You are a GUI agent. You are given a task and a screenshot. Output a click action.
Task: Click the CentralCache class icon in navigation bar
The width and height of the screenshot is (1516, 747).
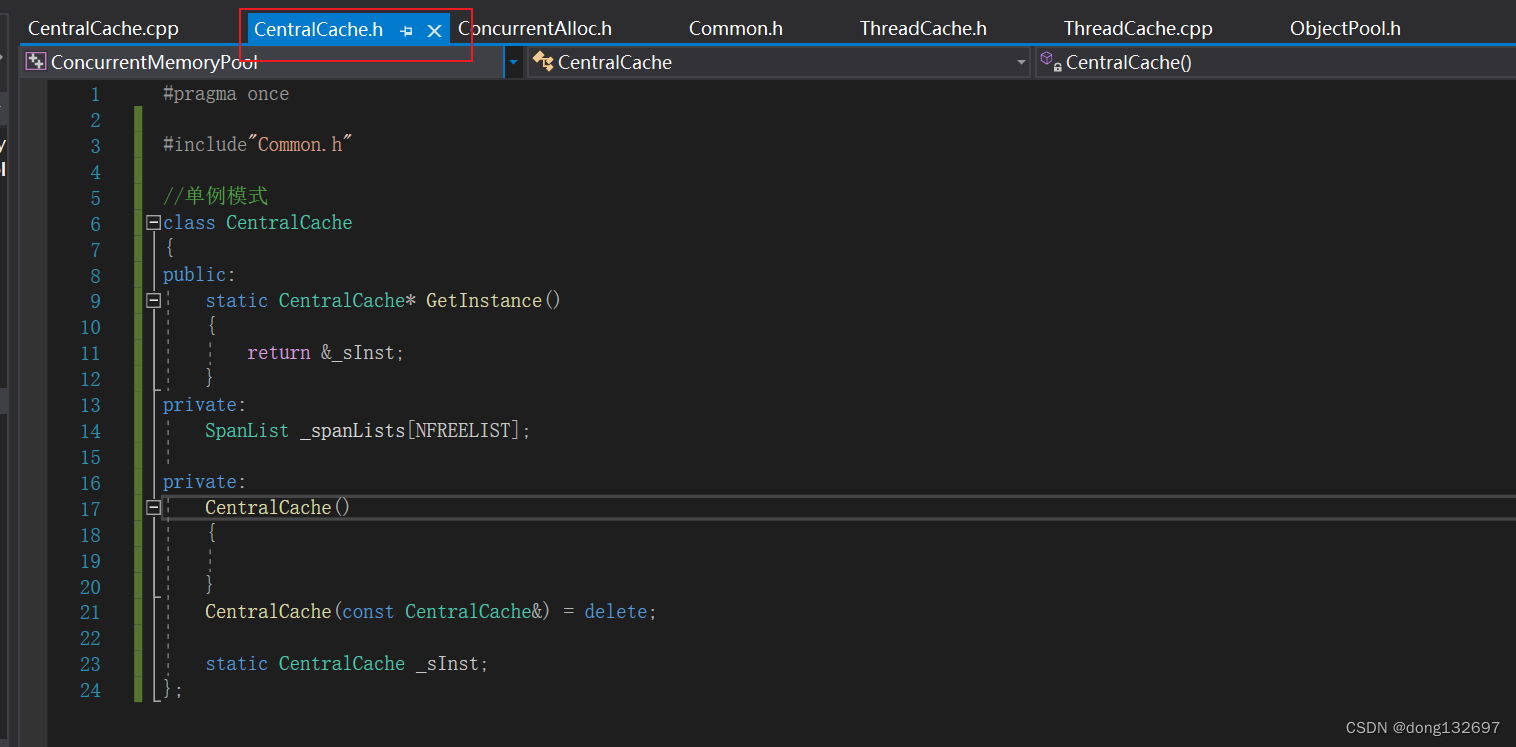543,62
